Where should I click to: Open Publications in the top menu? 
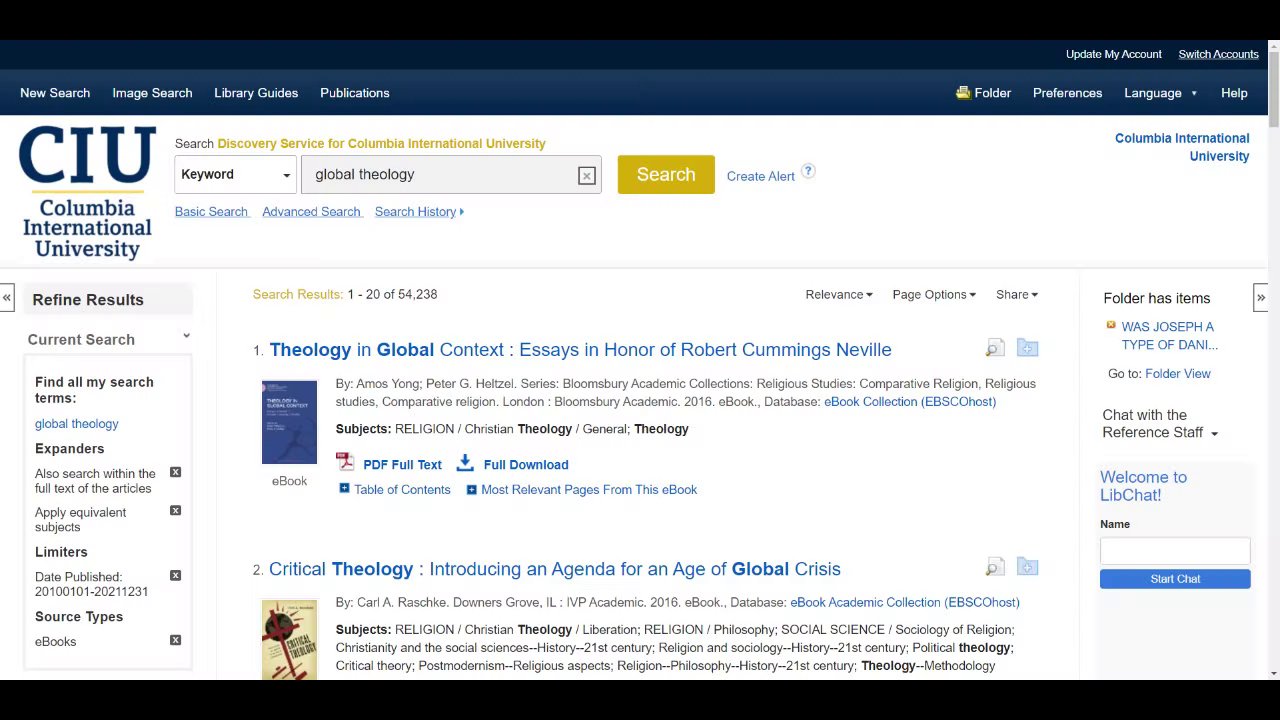[355, 93]
